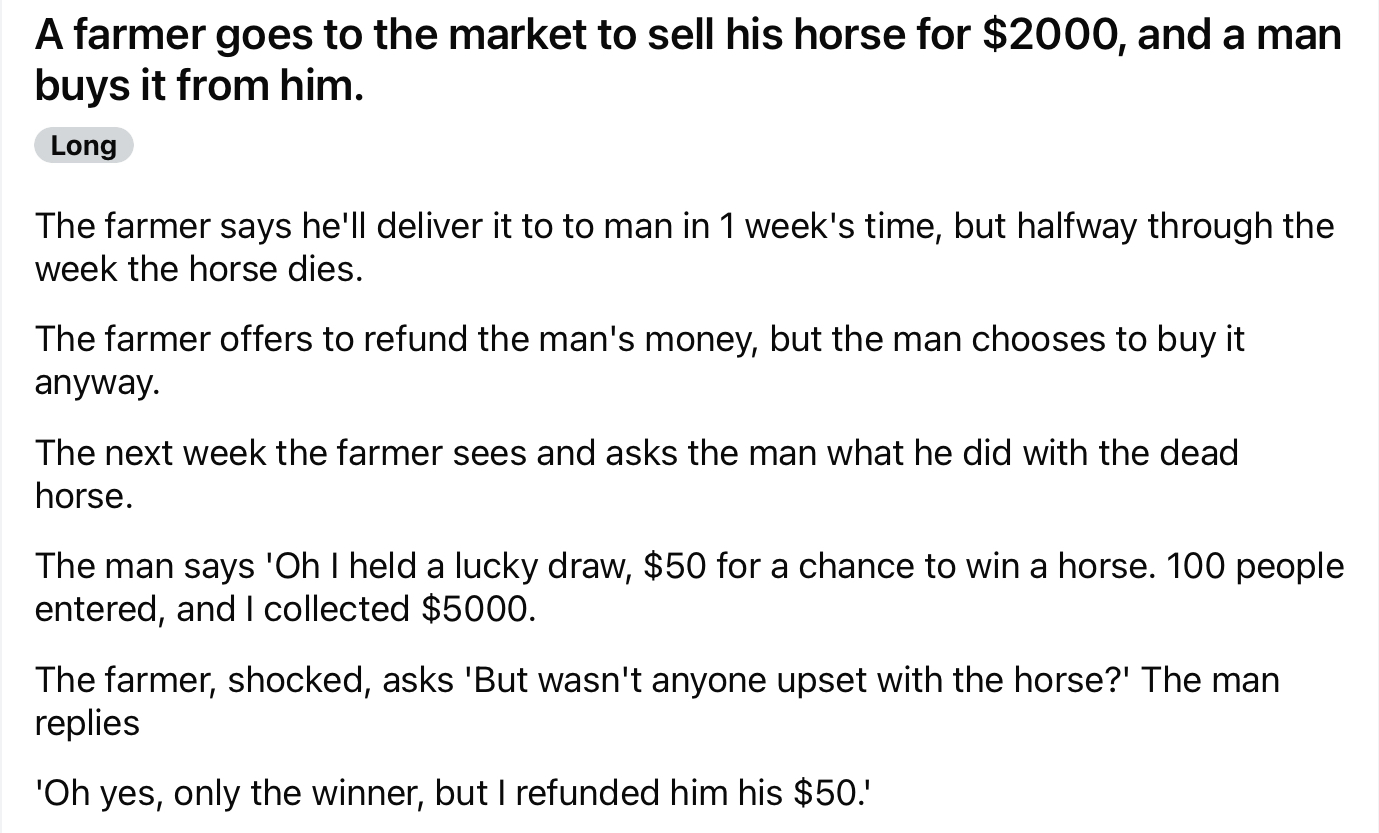This screenshot has height=833, width=1379.
Task: Click the word "replies"
Action: click(87, 722)
